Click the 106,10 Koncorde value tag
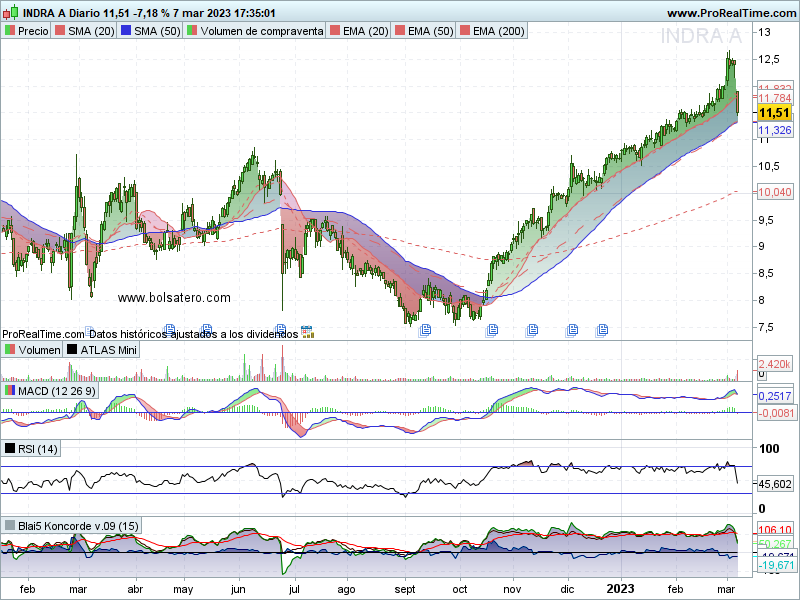 pyautogui.click(x=774, y=530)
